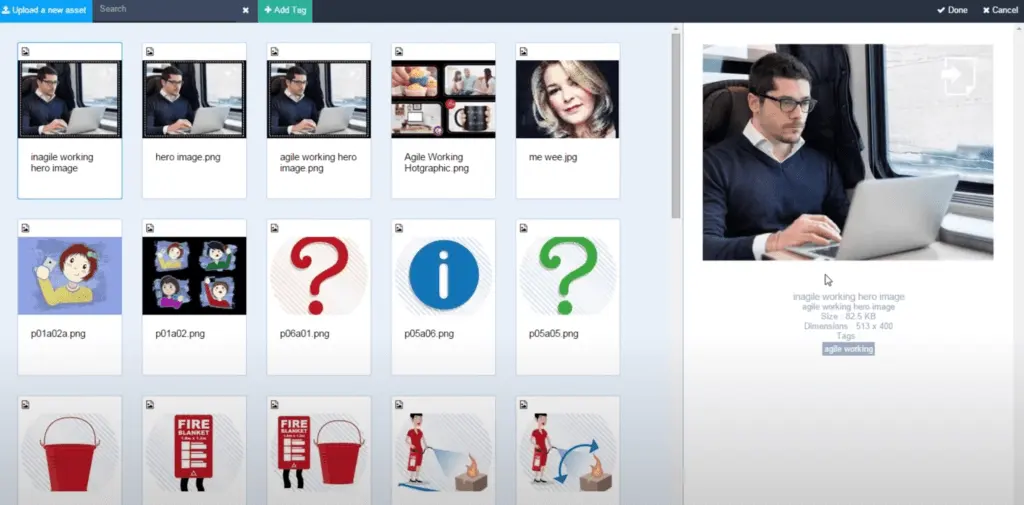Click image-type icon on p01a02a.png card

(25, 228)
